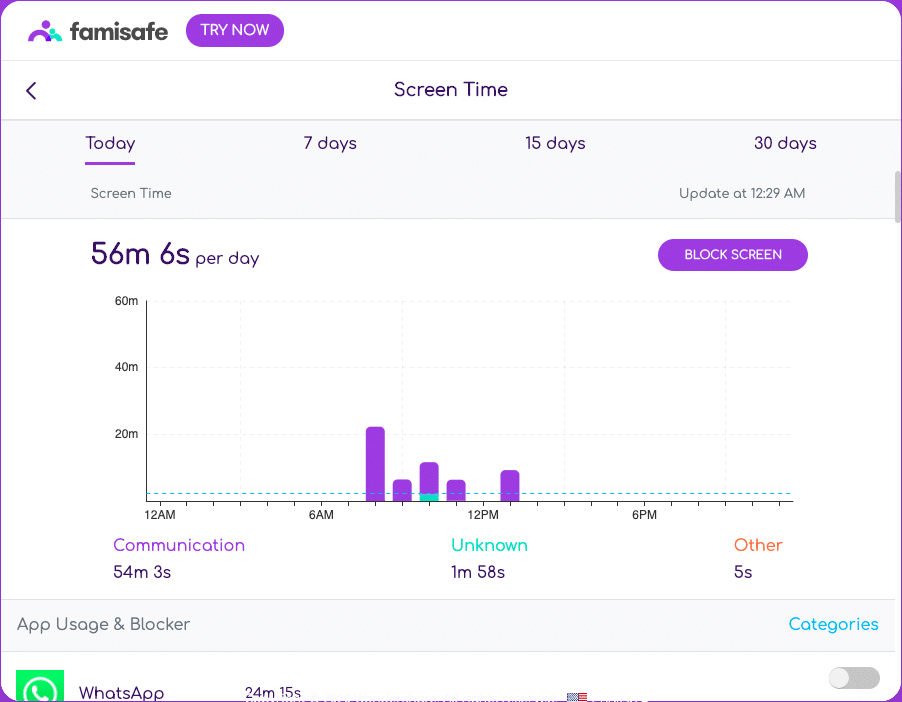Open the 15 days view
The width and height of the screenshot is (902, 702).
(555, 143)
